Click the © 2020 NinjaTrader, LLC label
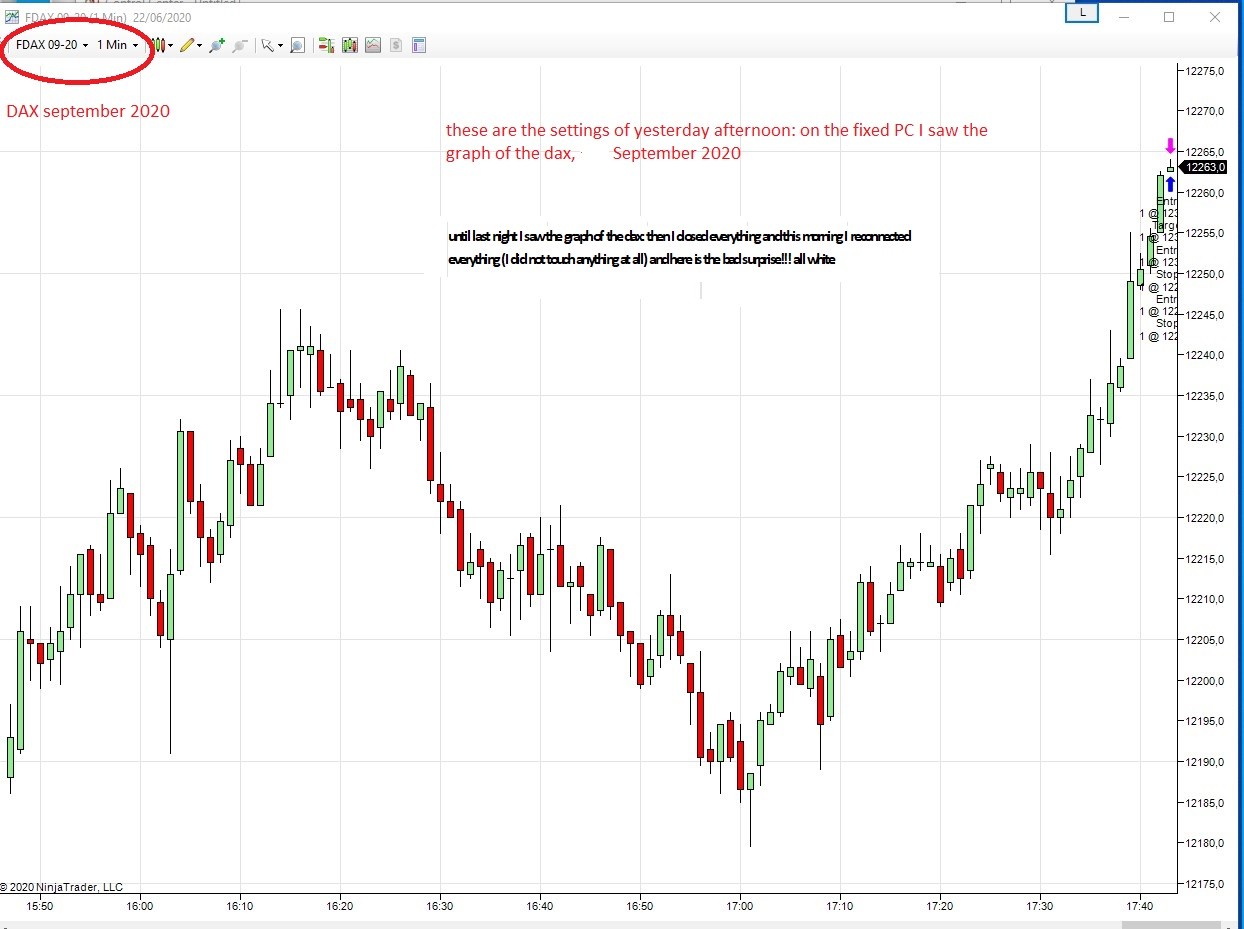Screen dimensions: 1244x929 click(x=62, y=886)
